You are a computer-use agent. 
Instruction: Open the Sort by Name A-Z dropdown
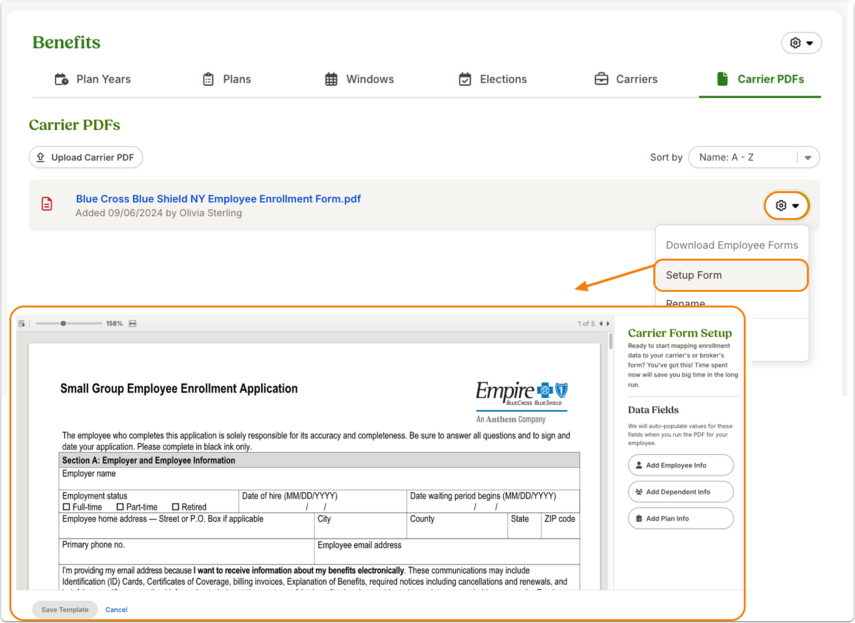coord(754,157)
